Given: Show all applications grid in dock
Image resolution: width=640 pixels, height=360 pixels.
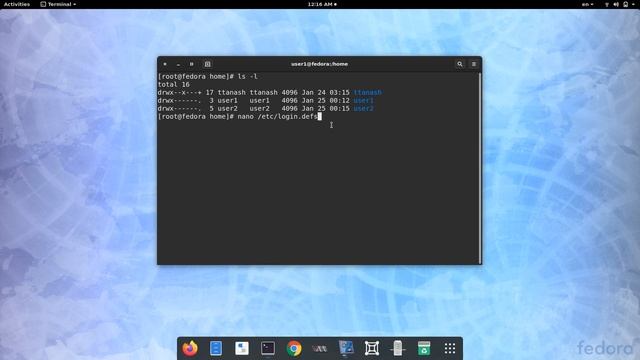Looking at the screenshot, I should point(450,348).
